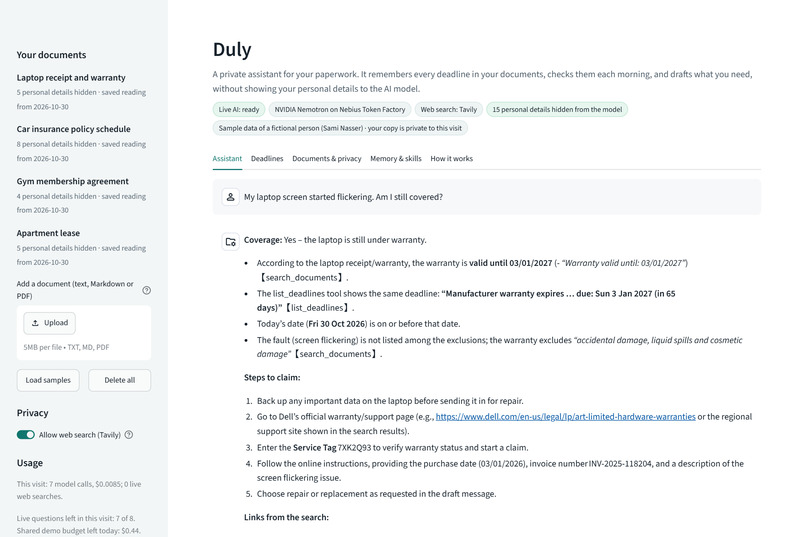Click the Live AI: ready badge
The image size is (806, 537).
click(x=239, y=109)
